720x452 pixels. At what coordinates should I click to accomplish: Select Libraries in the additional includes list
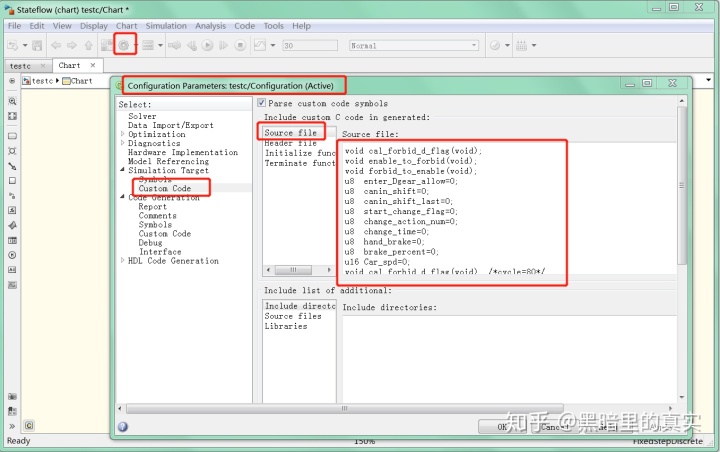click(x=286, y=326)
